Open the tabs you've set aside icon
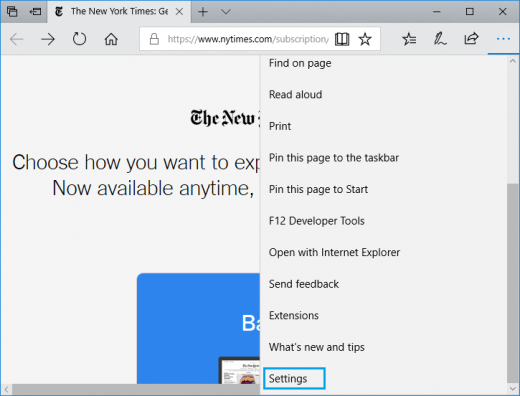 tap(12, 12)
